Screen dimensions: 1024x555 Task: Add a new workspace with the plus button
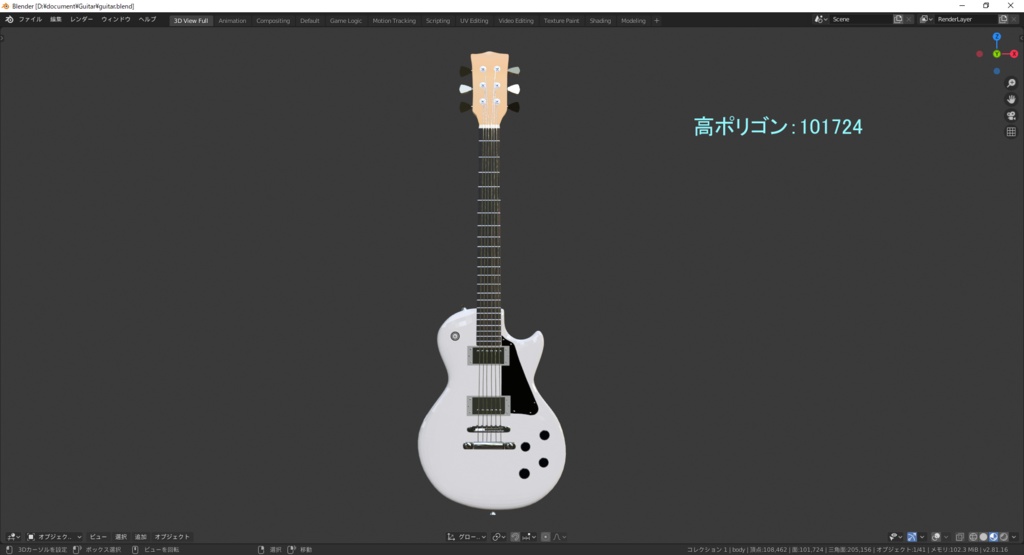657,21
